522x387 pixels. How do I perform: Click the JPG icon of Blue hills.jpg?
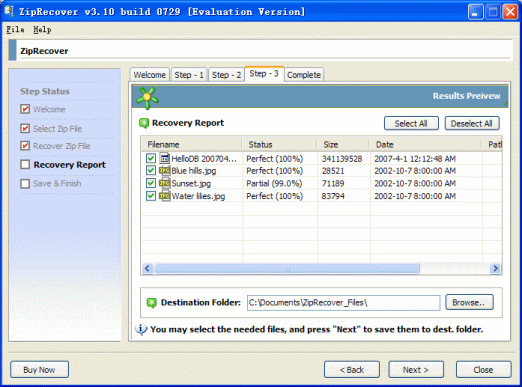pyautogui.click(x=165, y=171)
